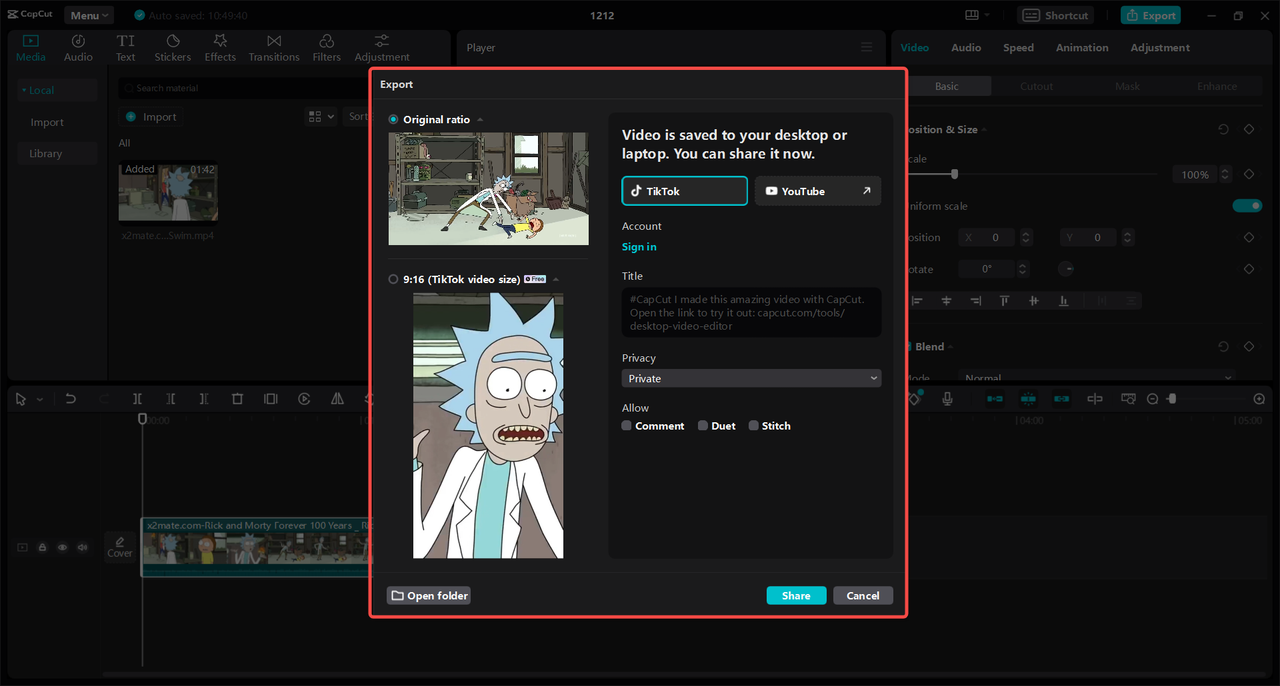Click the Mirror flip icon in timeline
The image size is (1280, 686).
point(337,399)
